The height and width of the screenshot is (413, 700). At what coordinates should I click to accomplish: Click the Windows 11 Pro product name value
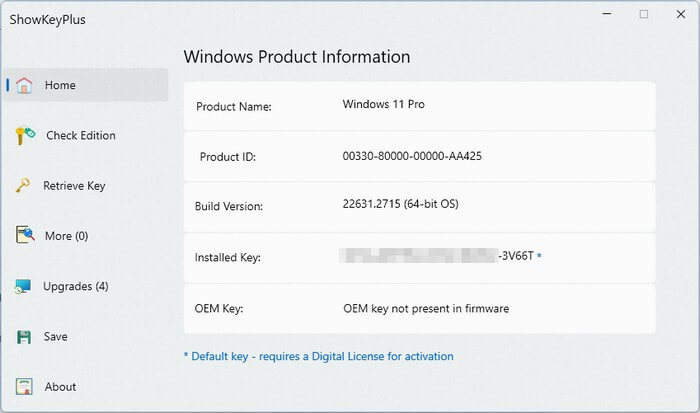coord(384,104)
